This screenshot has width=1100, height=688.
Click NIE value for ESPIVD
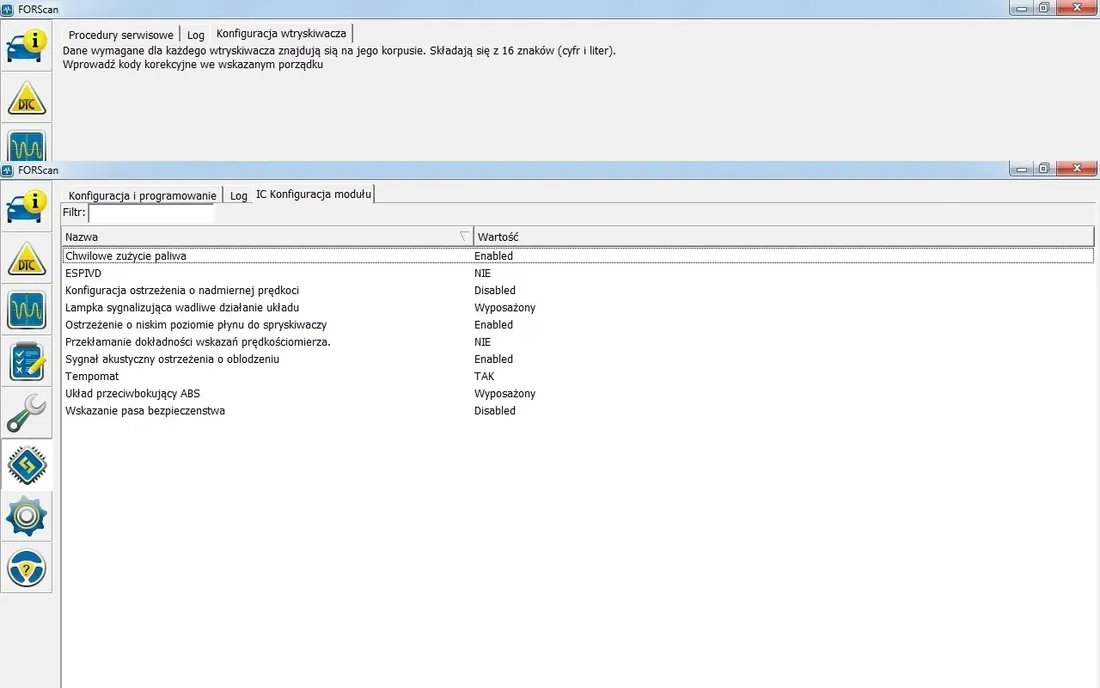pos(483,273)
